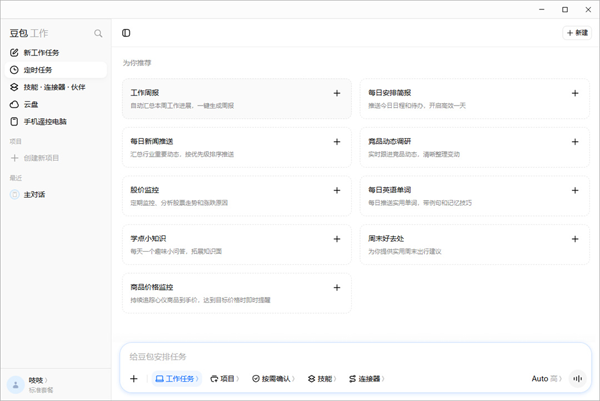Collapse the sidebar with the panel toggle icon
600x401 pixels.
point(126,33)
